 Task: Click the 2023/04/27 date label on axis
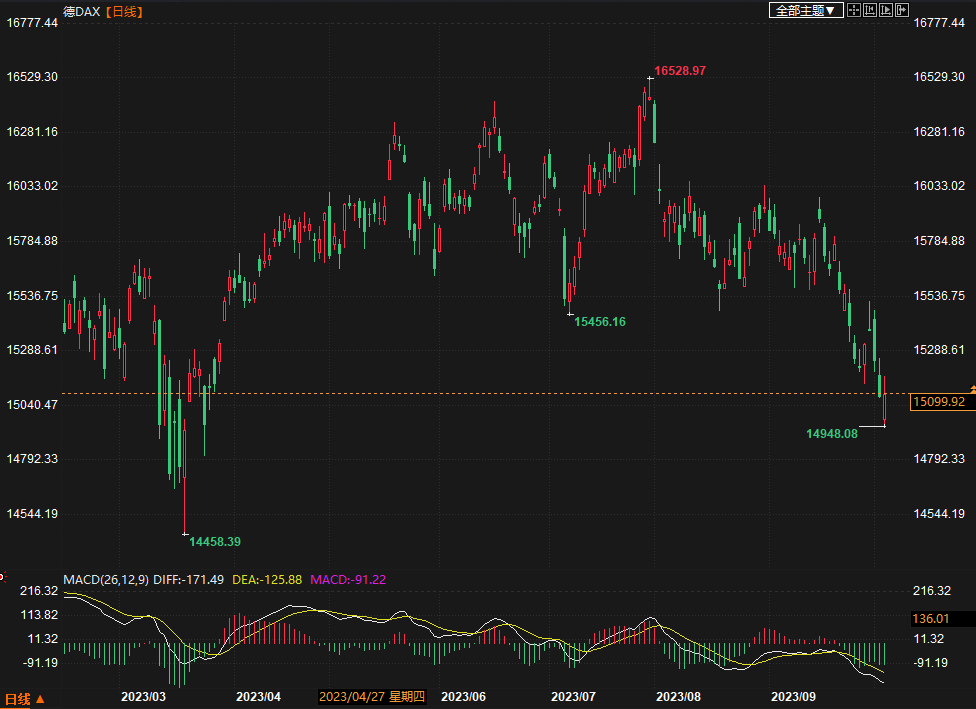(375, 696)
